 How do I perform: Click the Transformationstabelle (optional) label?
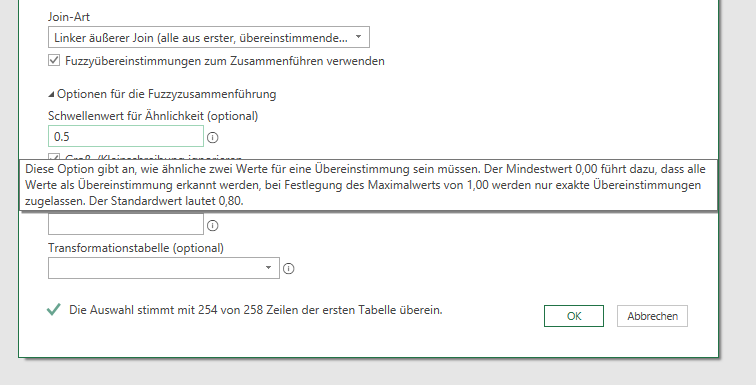[x=136, y=248]
